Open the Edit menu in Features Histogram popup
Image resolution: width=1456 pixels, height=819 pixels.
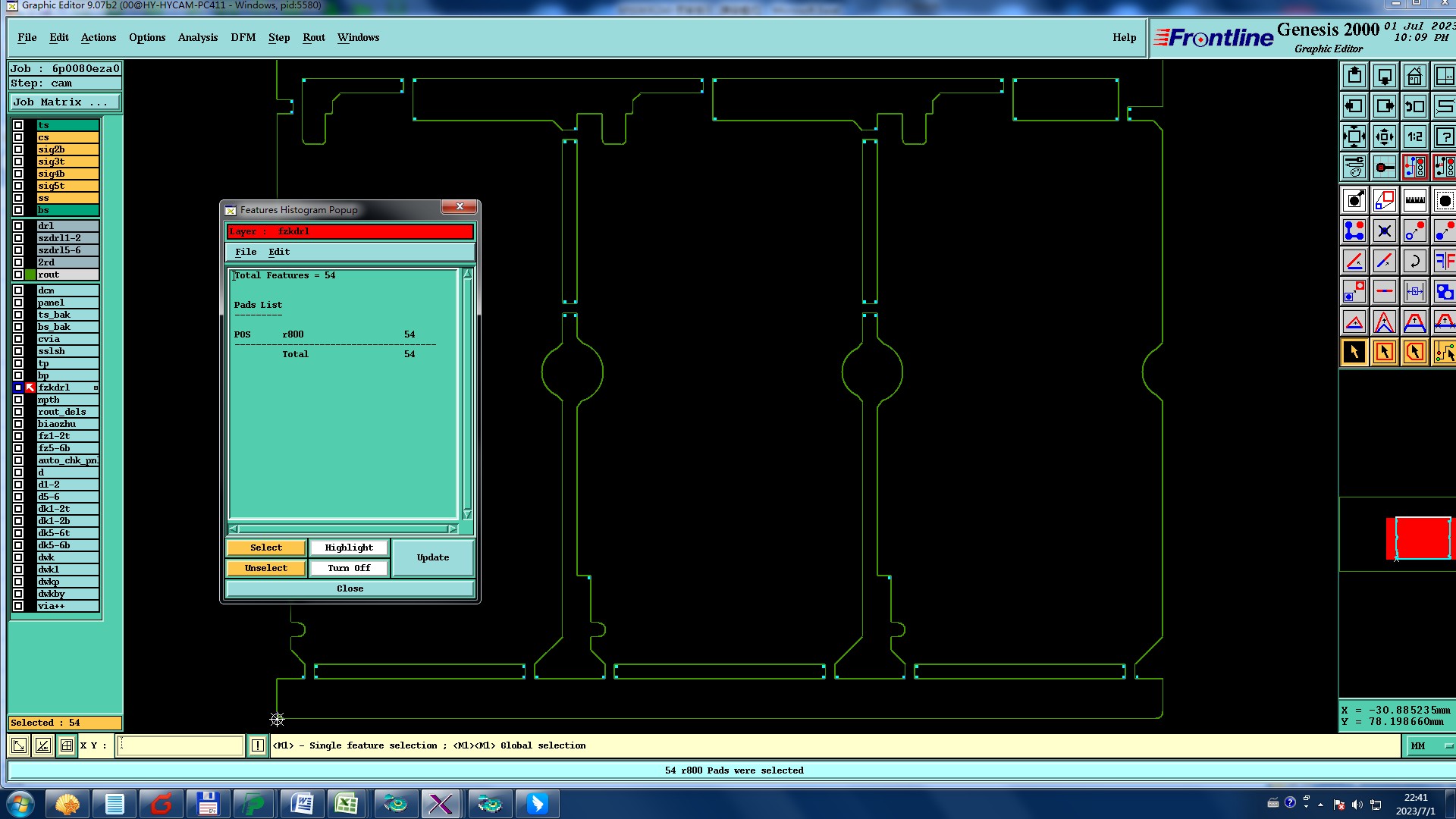(279, 252)
